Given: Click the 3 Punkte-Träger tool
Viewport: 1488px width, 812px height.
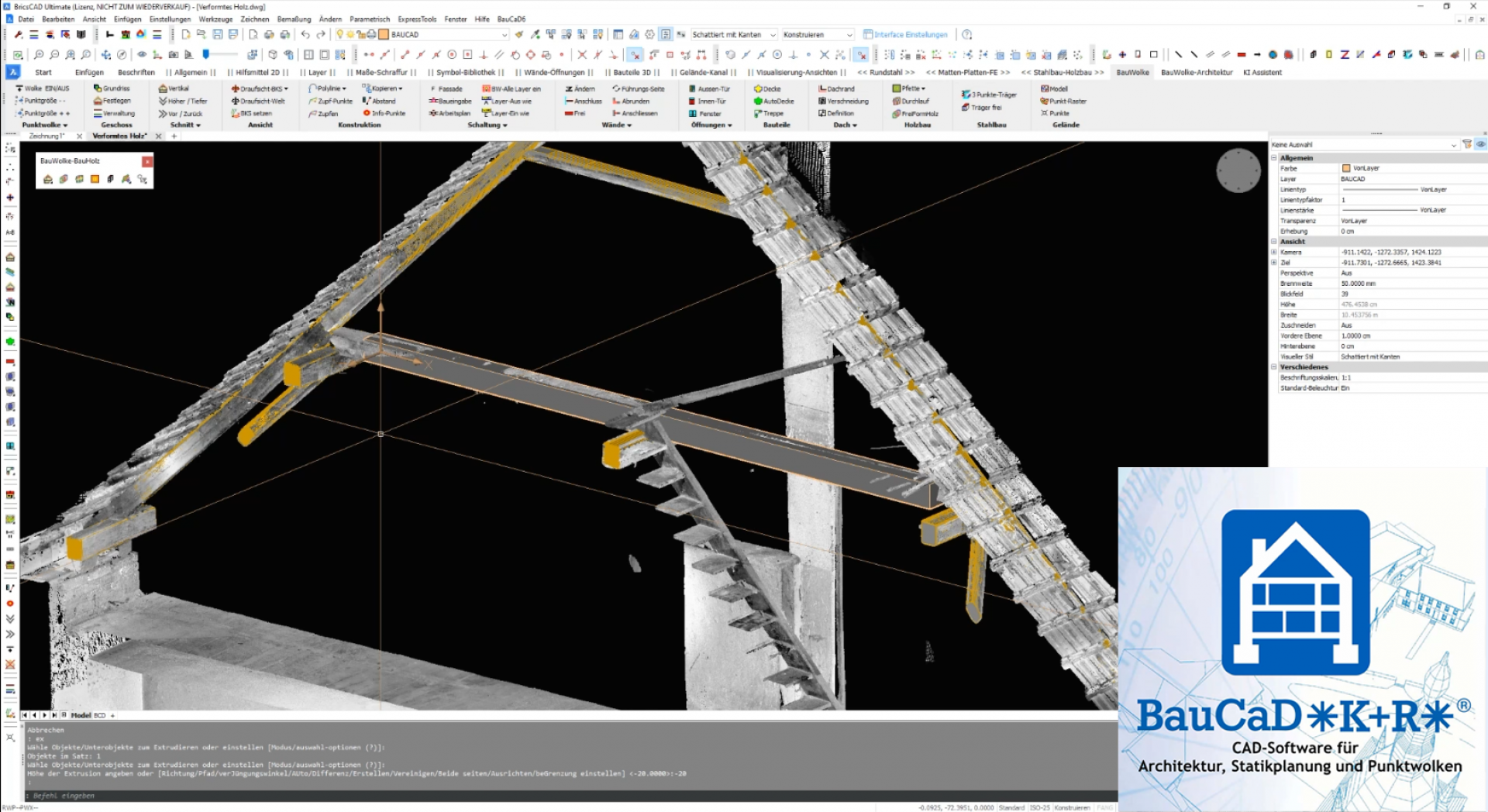Looking at the screenshot, I should pyautogui.click(x=989, y=95).
